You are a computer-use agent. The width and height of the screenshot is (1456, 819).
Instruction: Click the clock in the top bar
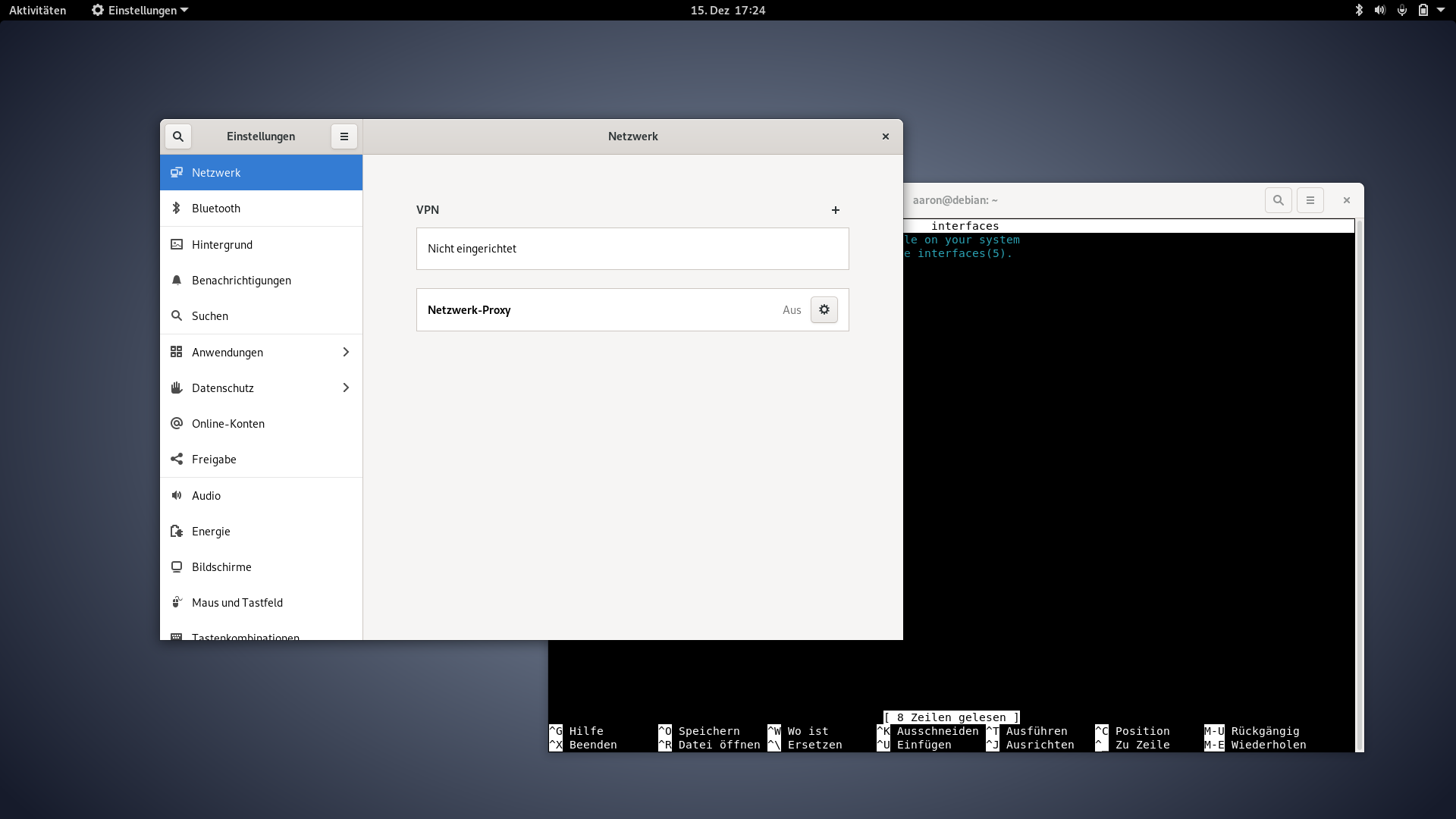(x=726, y=10)
